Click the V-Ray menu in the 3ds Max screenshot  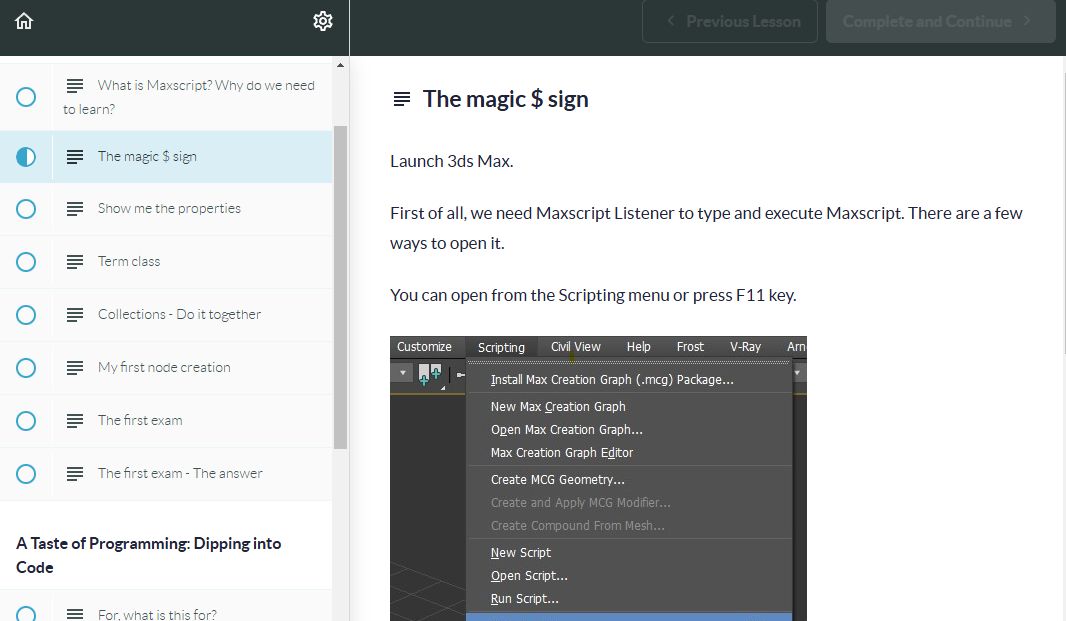pyautogui.click(x=745, y=347)
